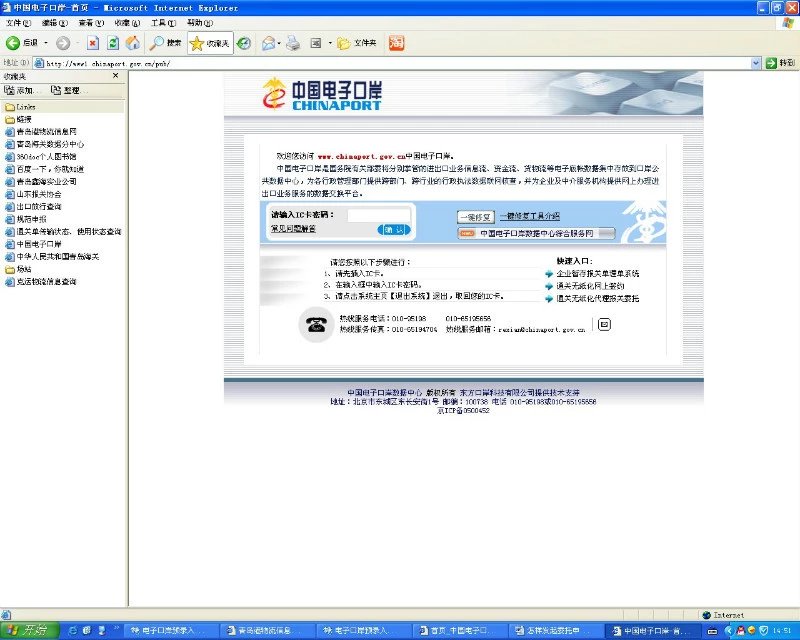This screenshot has height=640, width=800.
Task: Switch to 青岛港物流信息 taskbar window
Action: 267,631
